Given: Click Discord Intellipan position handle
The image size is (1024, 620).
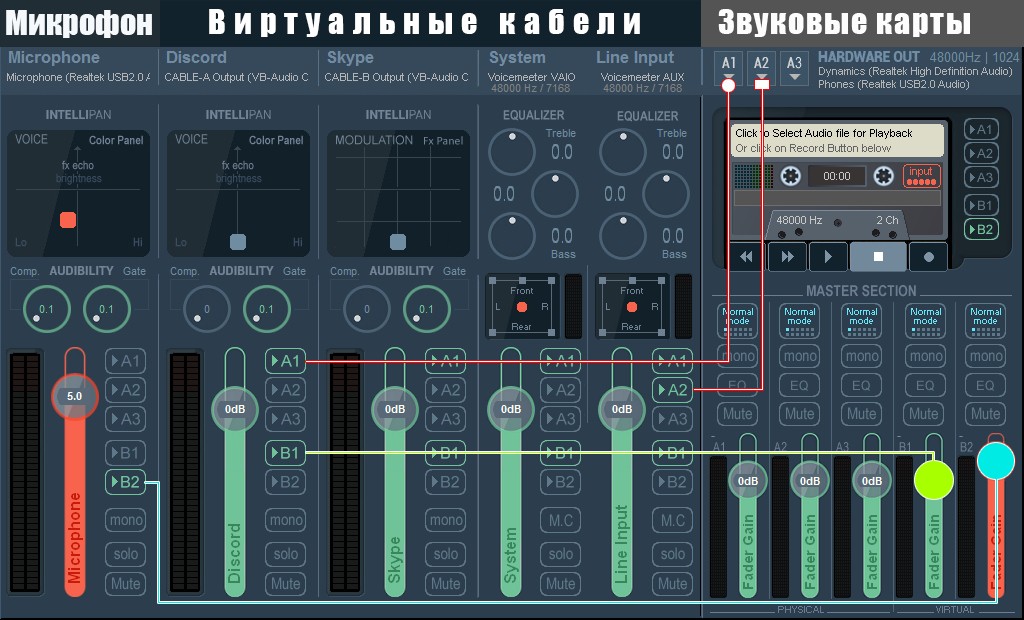Looking at the screenshot, I should pyautogui.click(x=238, y=242).
